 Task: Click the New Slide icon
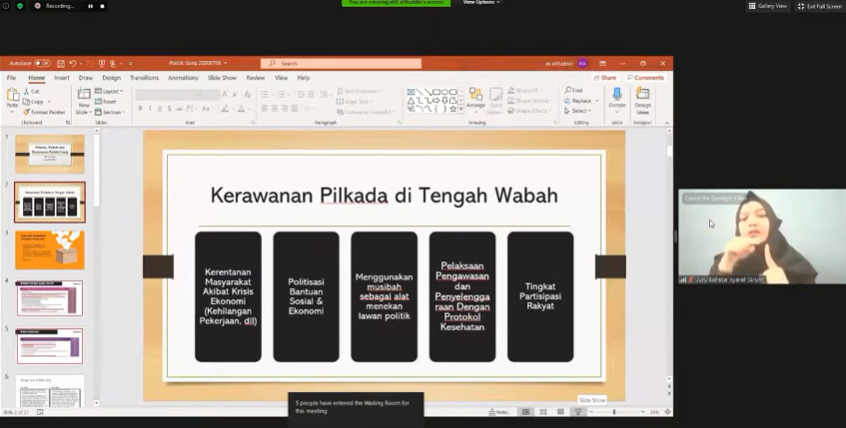84,98
